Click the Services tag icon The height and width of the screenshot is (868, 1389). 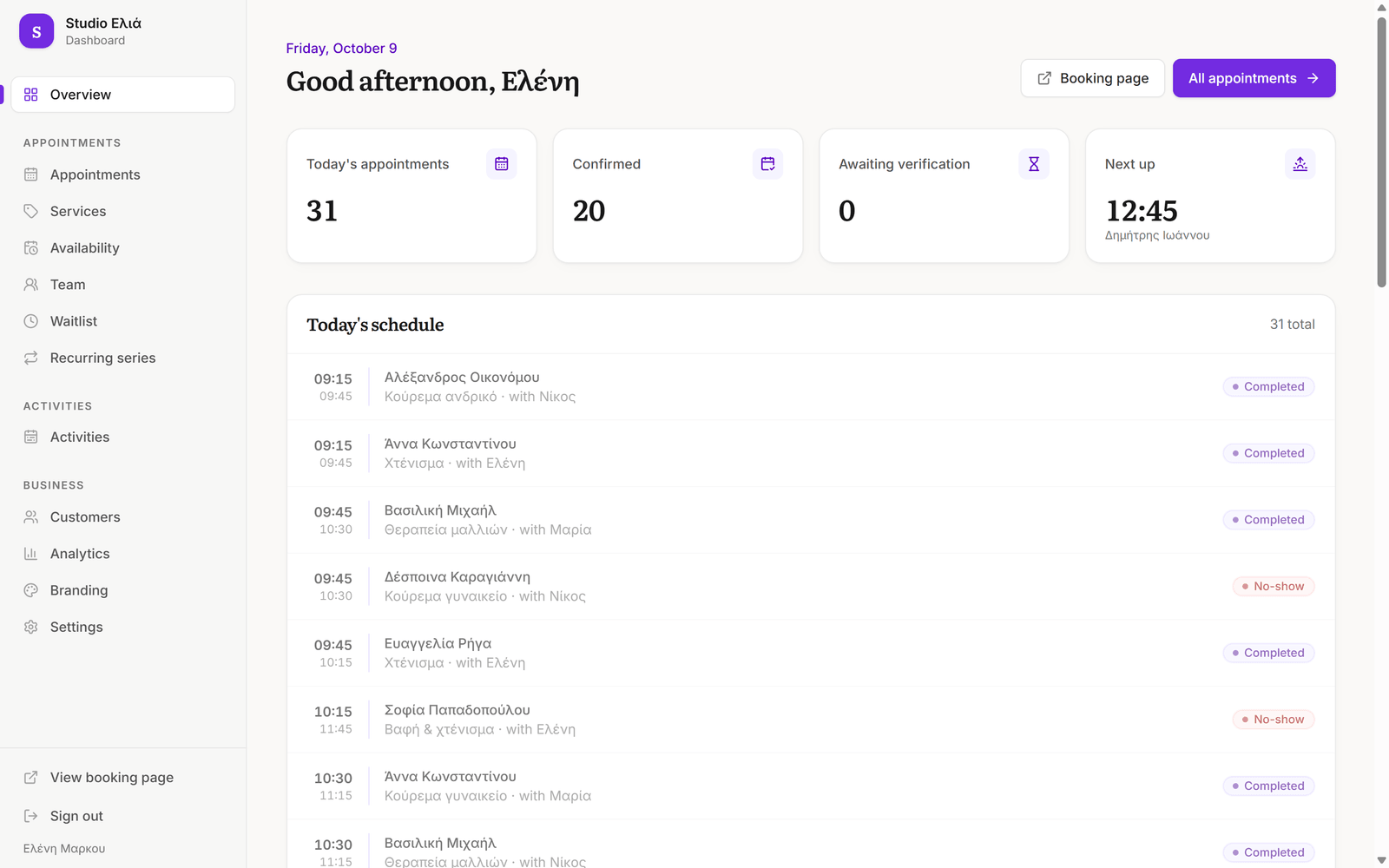[31, 211]
